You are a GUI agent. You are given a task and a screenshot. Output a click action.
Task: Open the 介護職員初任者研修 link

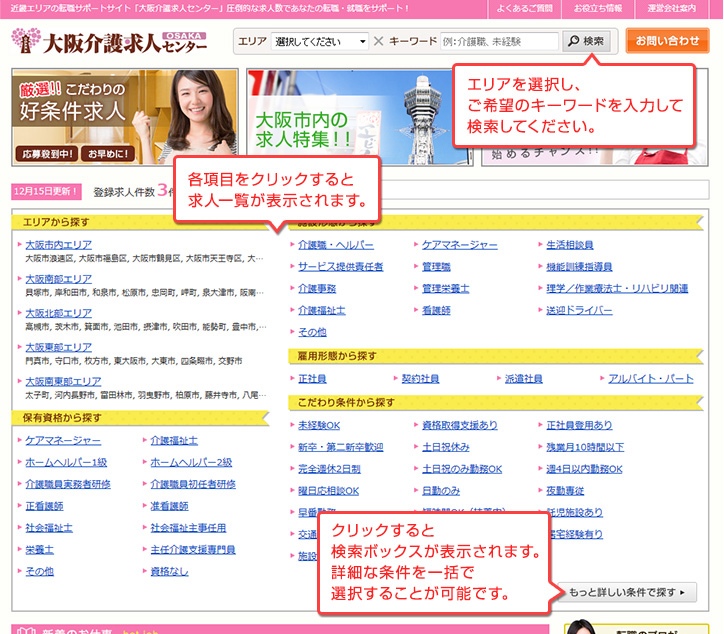[x=193, y=484]
